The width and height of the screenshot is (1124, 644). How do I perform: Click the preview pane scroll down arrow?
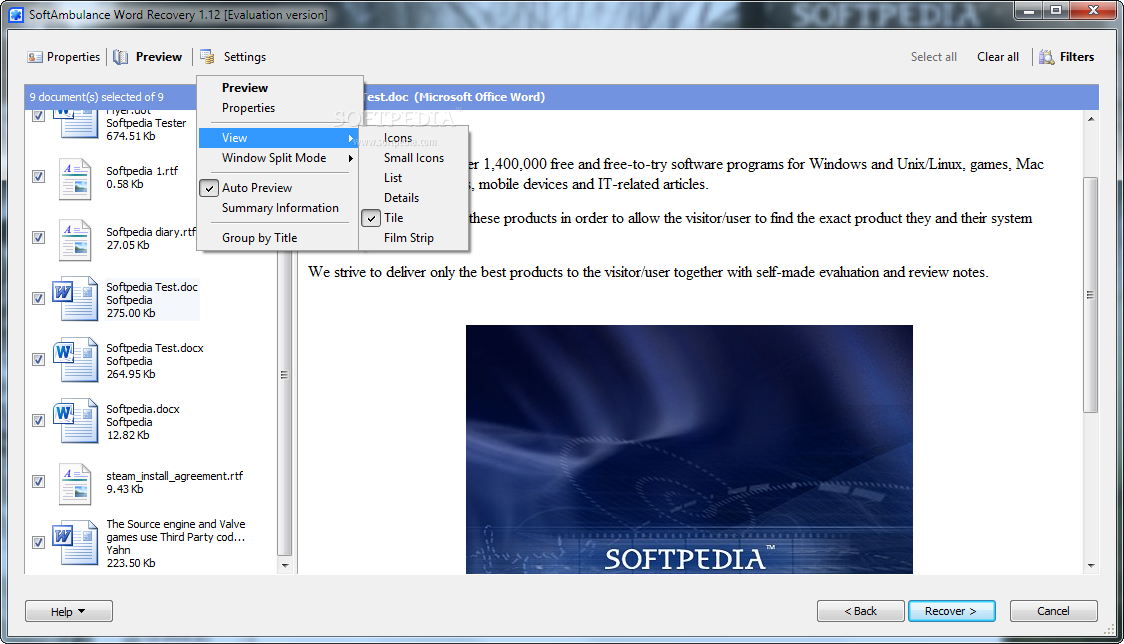(1090, 565)
